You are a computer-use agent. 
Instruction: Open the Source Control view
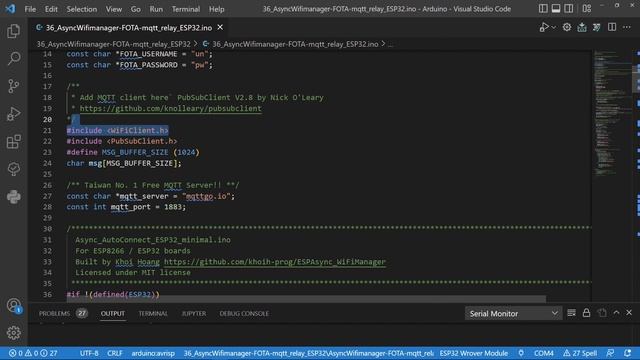coord(13,86)
